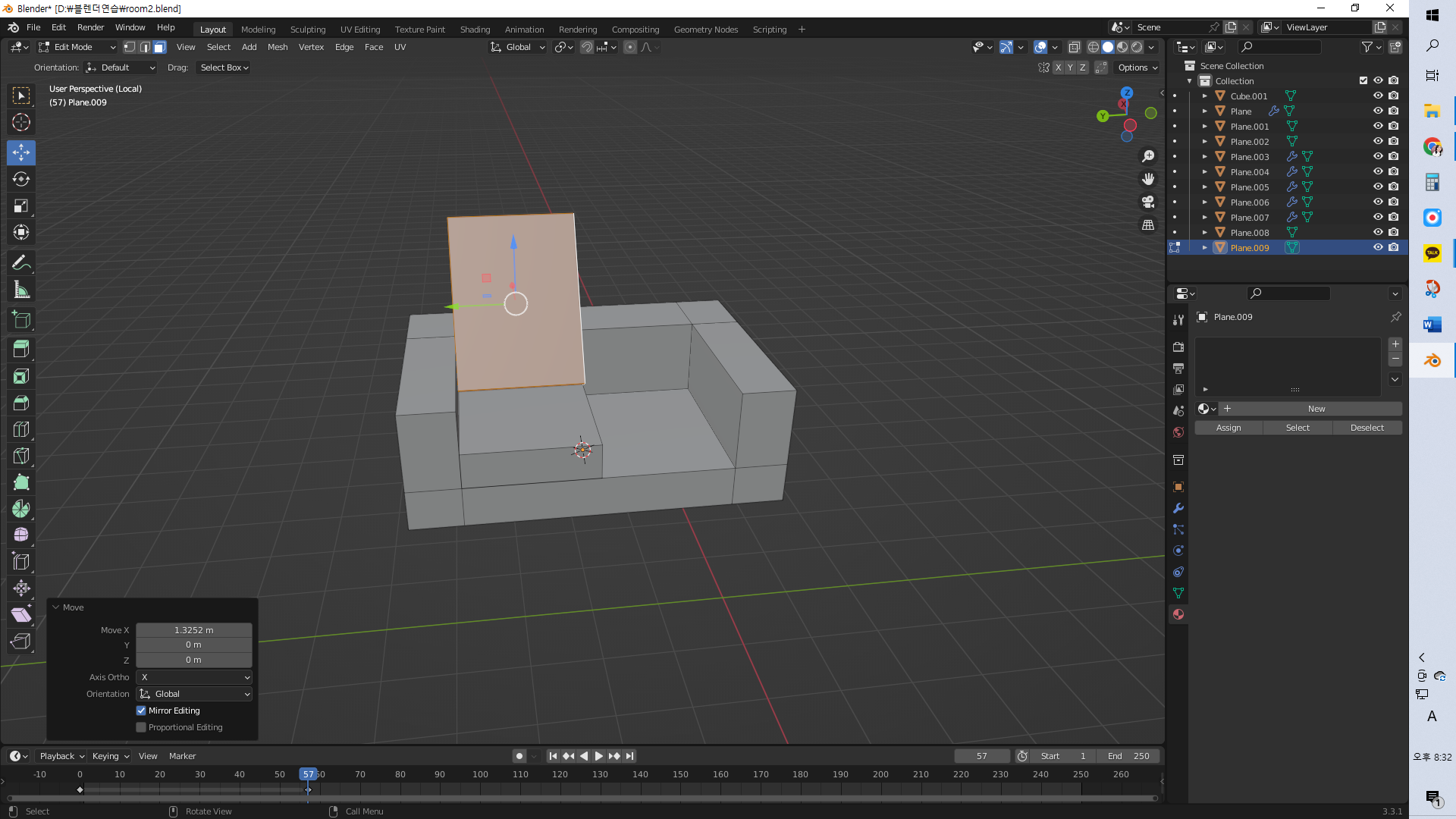Uncheck the Mirror Editing checkbox
The image size is (1456, 819).
[x=141, y=711]
